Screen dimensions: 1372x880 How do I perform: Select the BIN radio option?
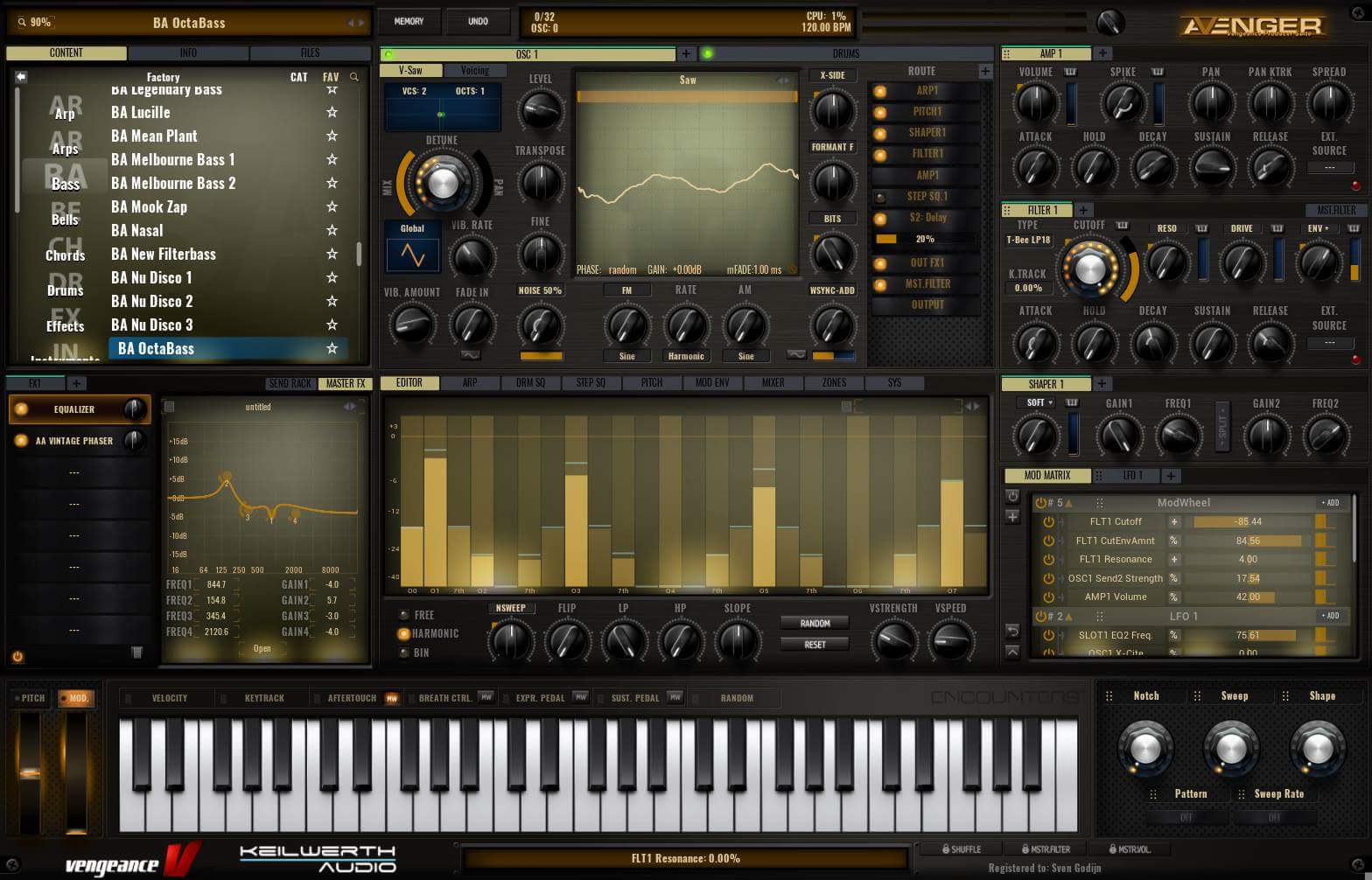(x=403, y=653)
